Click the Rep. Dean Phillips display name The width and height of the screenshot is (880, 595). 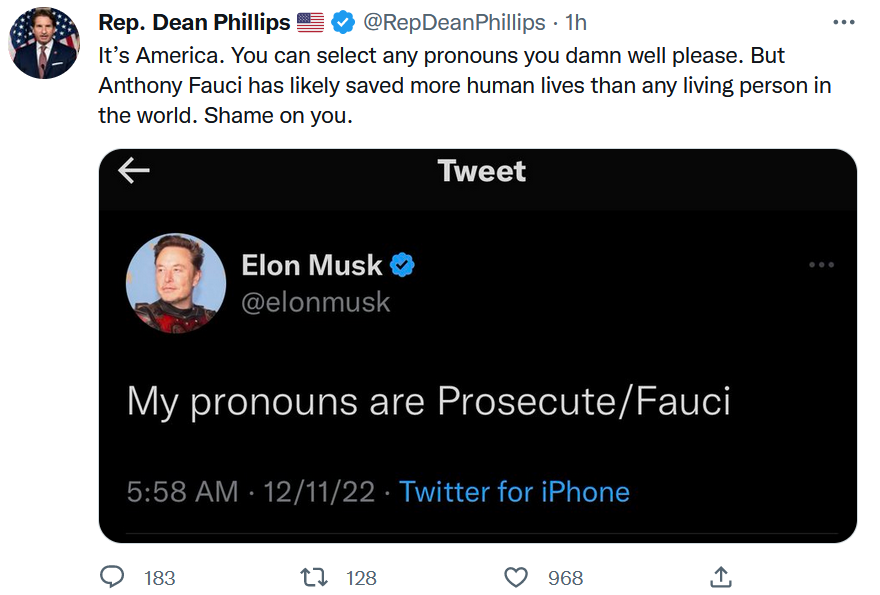click(x=194, y=23)
